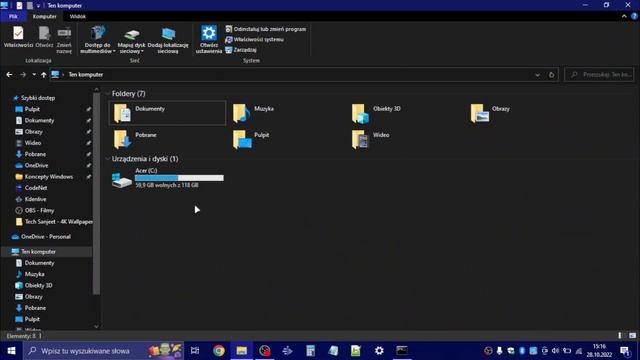Click the clock showing 28.10.2022

[599, 351]
